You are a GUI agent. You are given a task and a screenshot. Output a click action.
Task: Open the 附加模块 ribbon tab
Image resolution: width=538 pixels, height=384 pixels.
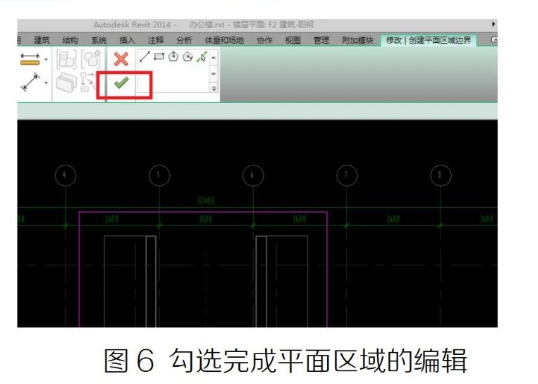(358, 40)
